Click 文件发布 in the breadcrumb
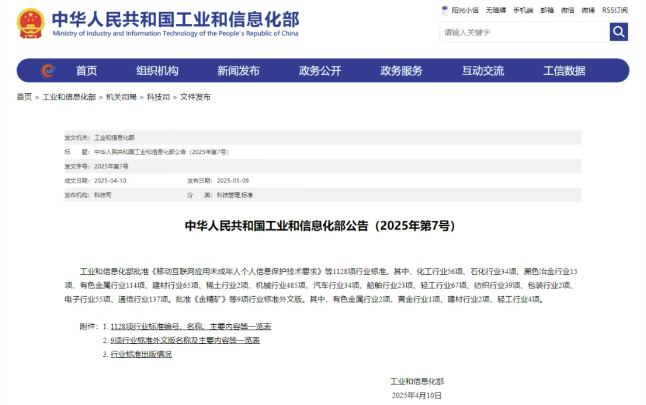This screenshot has height=405, width=646. (x=195, y=97)
